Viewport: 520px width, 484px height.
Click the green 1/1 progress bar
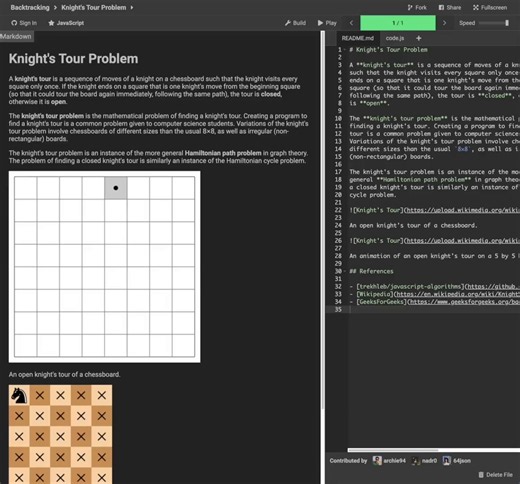tap(398, 23)
